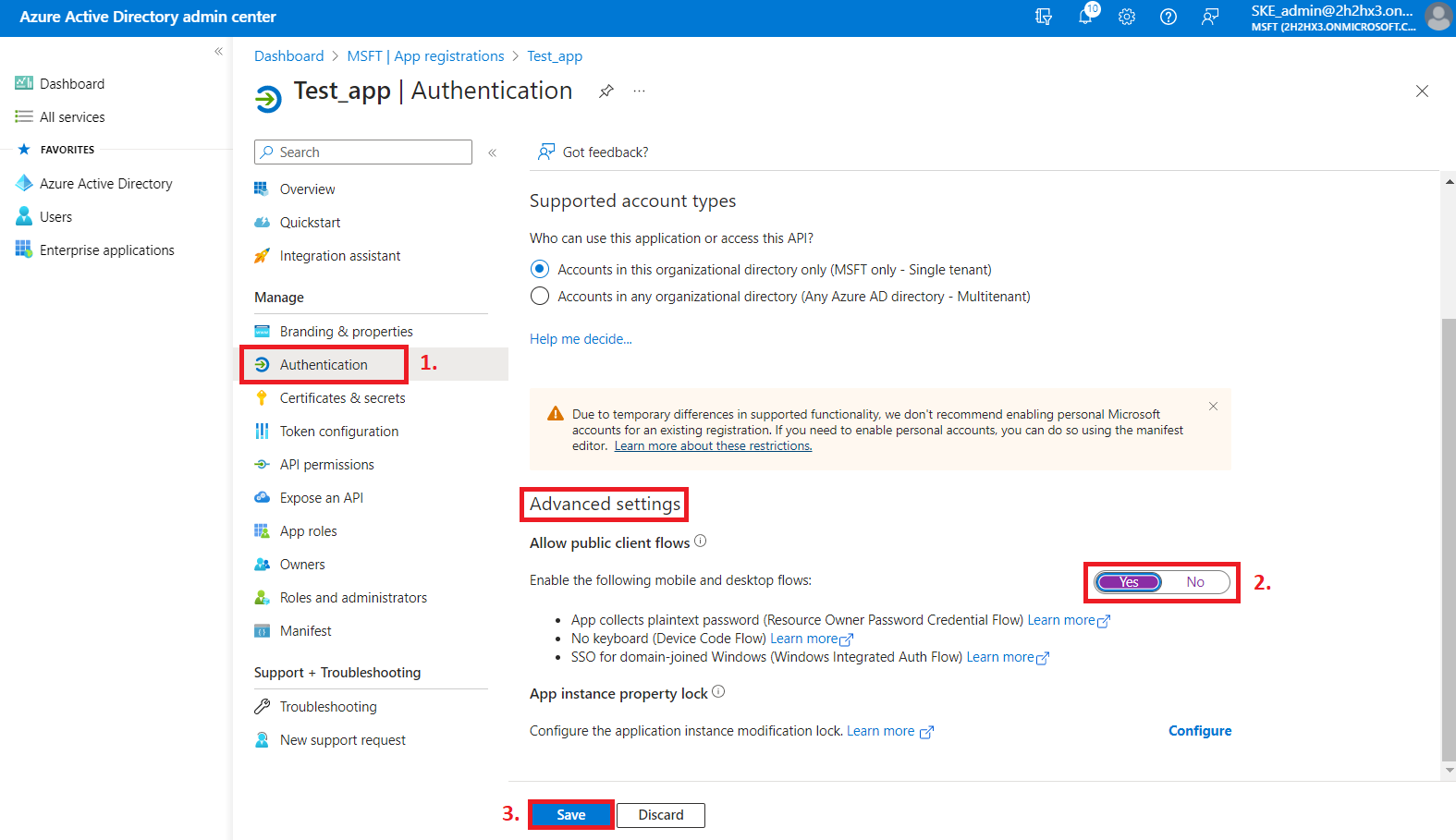Open the Help me decide link
Viewport: 1456px width, 840px height.
tap(581, 339)
